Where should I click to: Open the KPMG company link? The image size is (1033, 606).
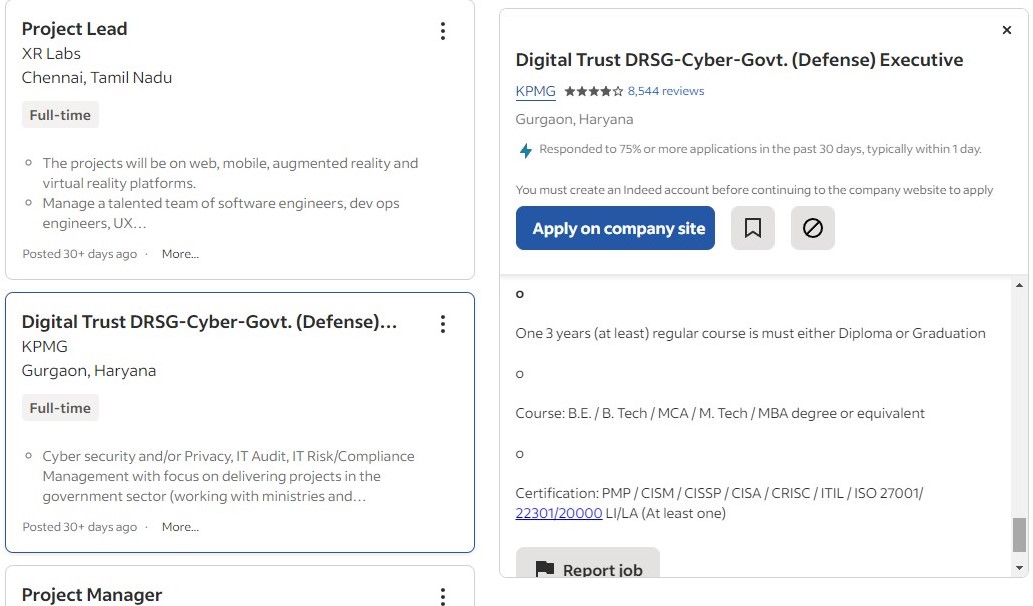(x=535, y=91)
